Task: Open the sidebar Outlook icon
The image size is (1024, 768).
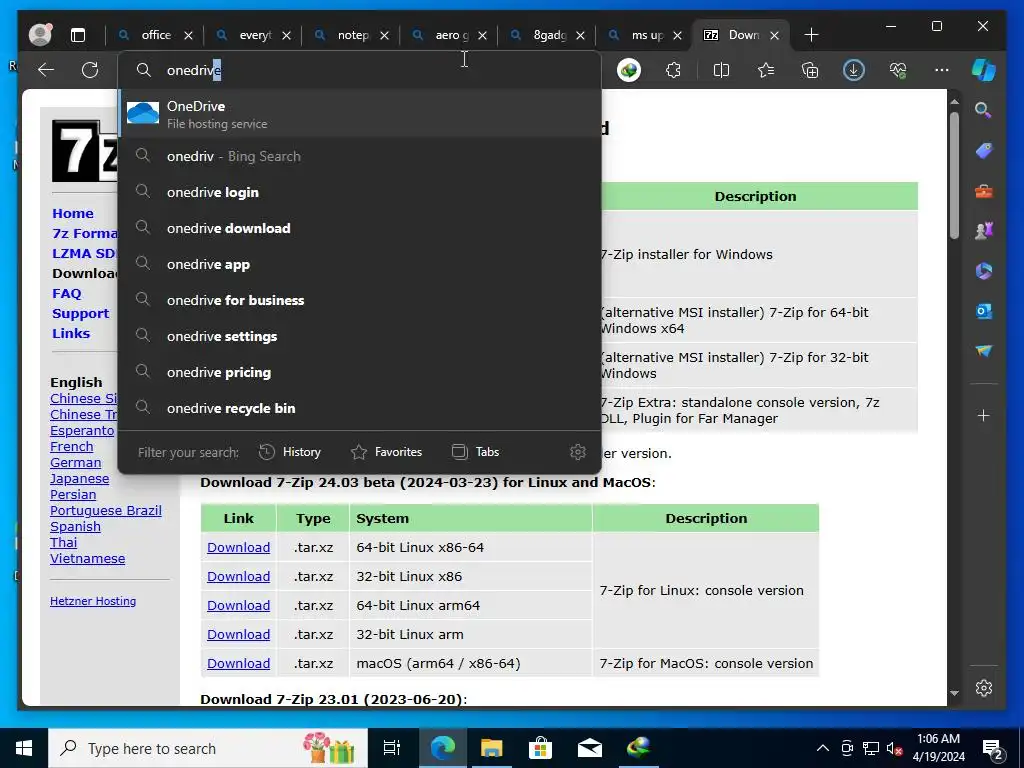Action: point(984,312)
